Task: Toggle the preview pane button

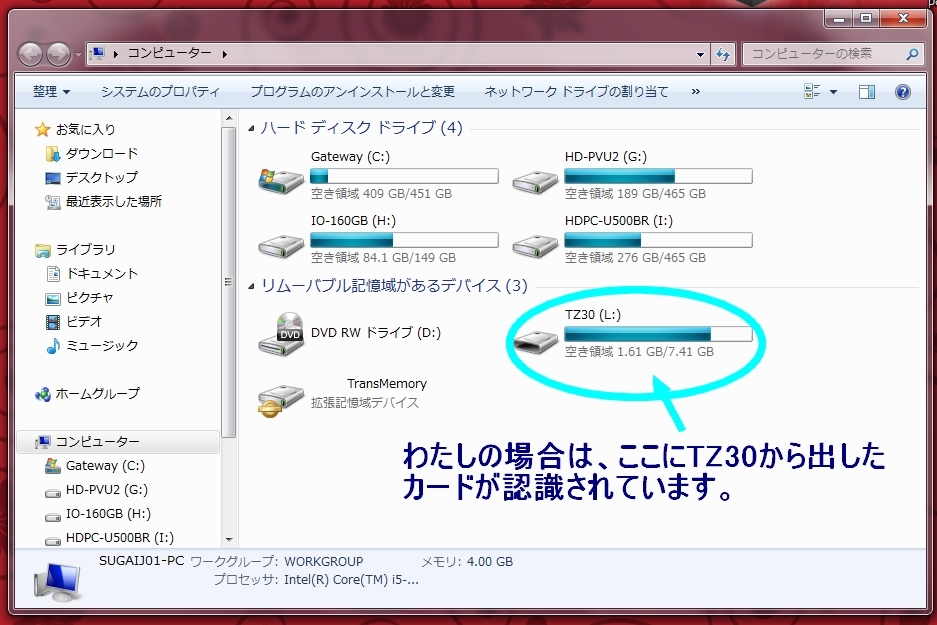Action: pyautogui.click(x=867, y=91)
